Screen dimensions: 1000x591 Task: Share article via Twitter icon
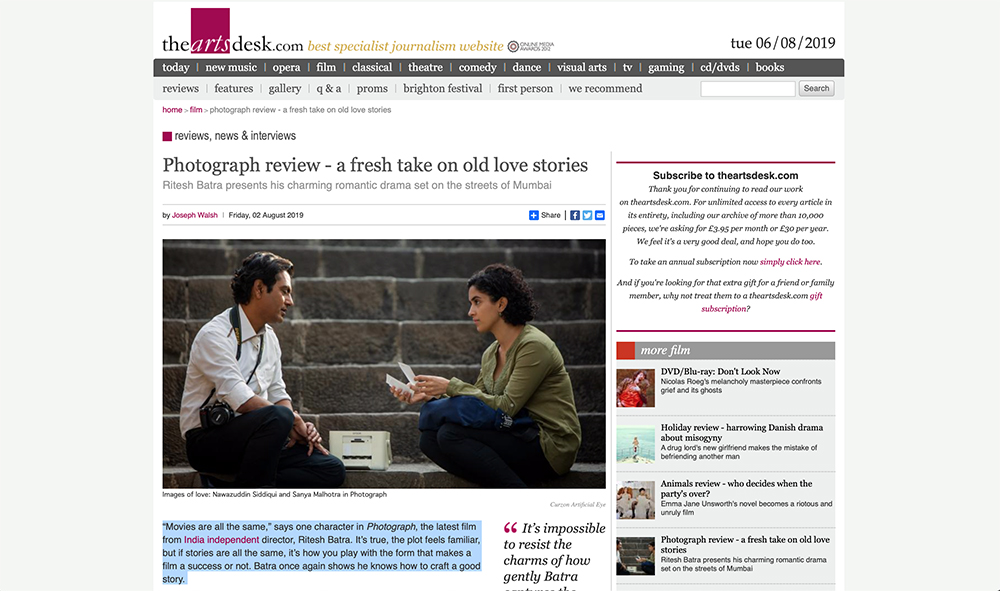tap(587, 215)
